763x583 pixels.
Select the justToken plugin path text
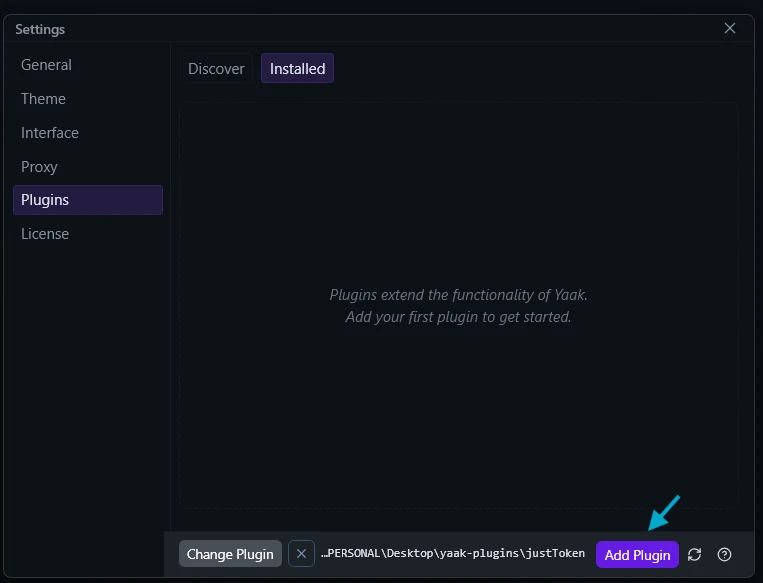pos(453,553)
